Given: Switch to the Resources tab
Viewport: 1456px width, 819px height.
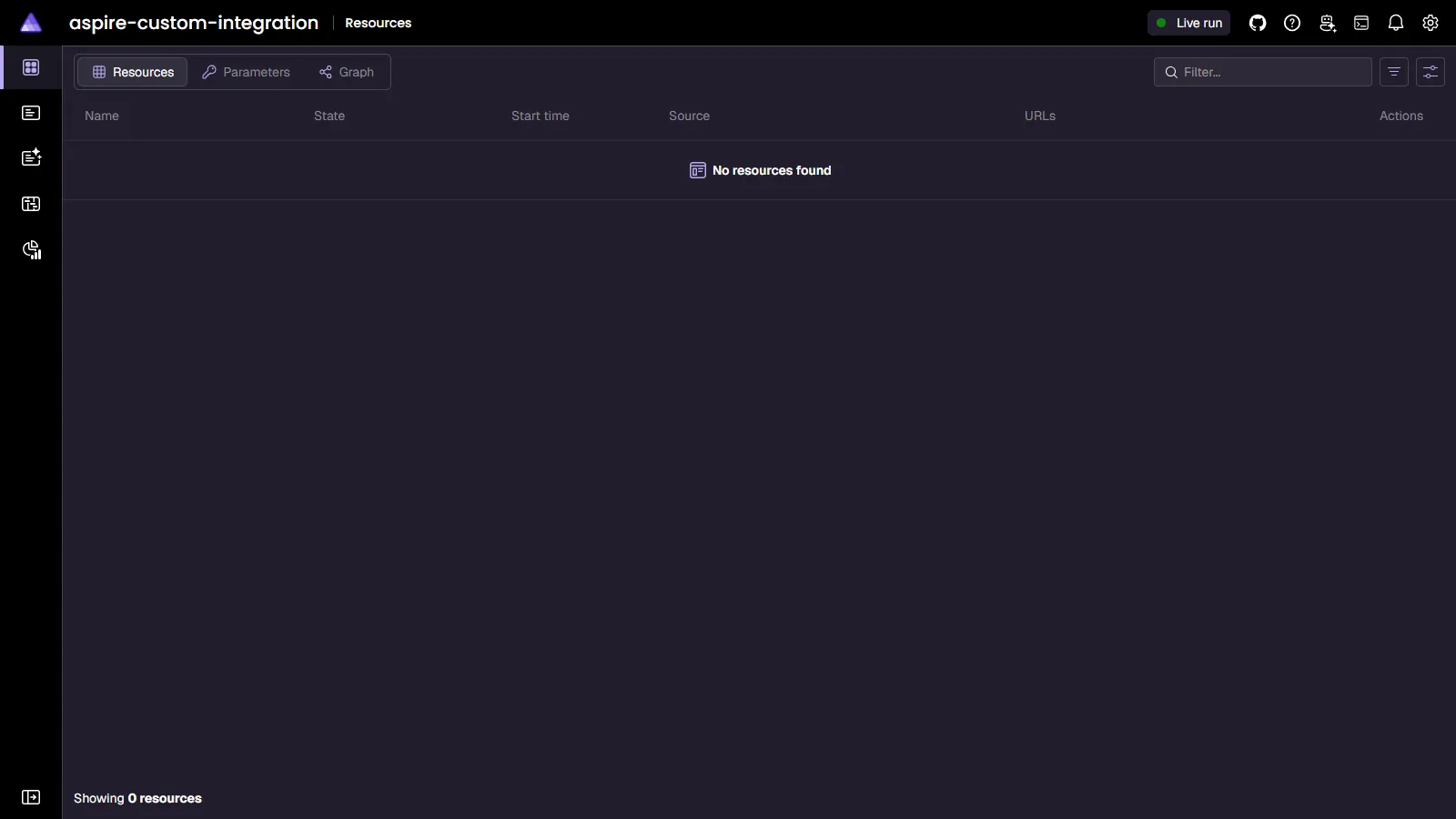Looking at the screenshot, I should (x=133, y=72).
